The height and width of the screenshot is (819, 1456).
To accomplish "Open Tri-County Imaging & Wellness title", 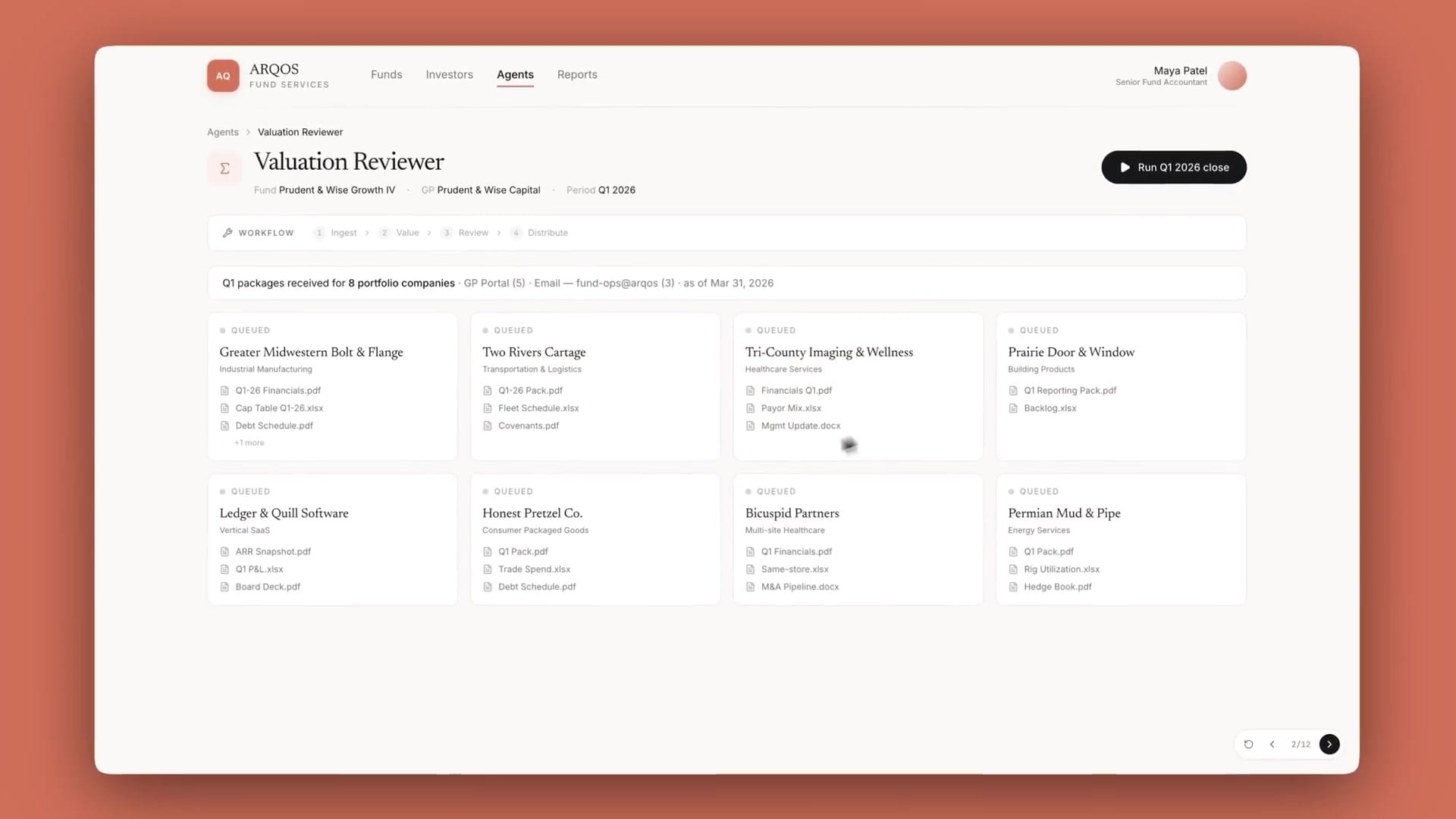I will (x=829, y=352).
